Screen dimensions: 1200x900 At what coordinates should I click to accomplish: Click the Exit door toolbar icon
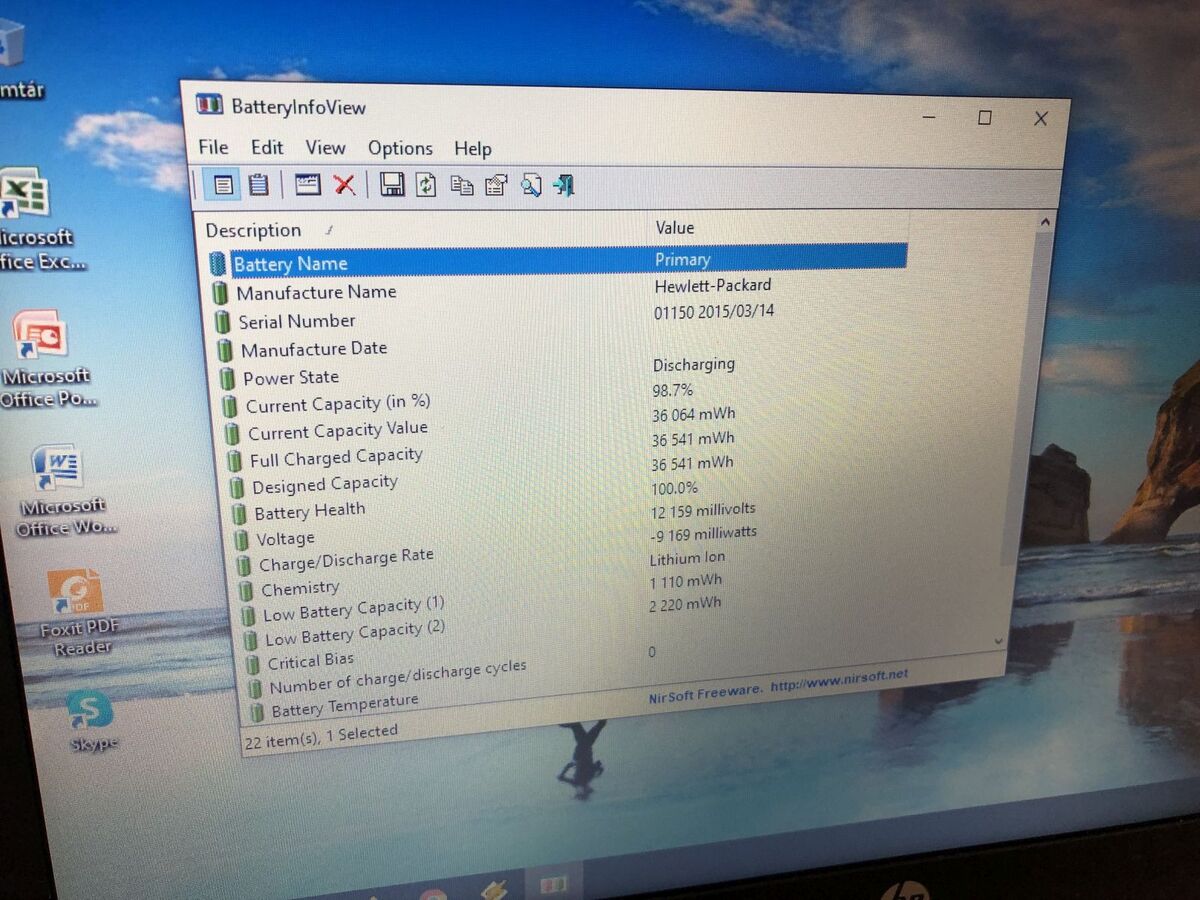pos(564,185)
